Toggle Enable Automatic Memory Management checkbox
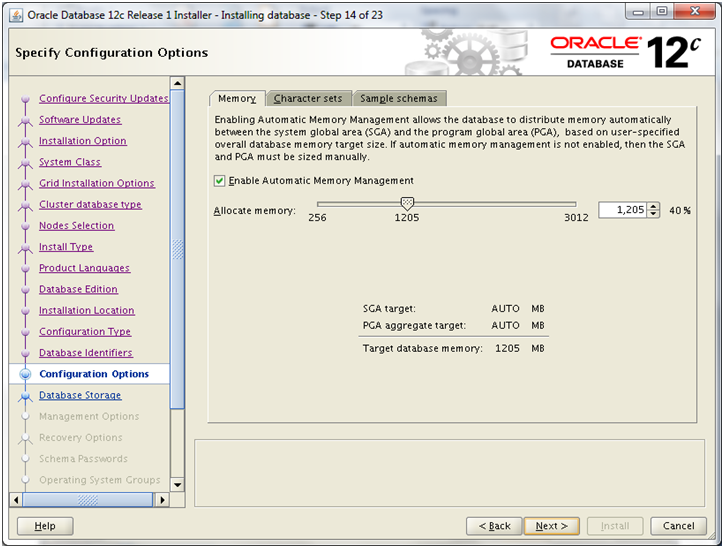The image size is (724, 548). [220, 181]
